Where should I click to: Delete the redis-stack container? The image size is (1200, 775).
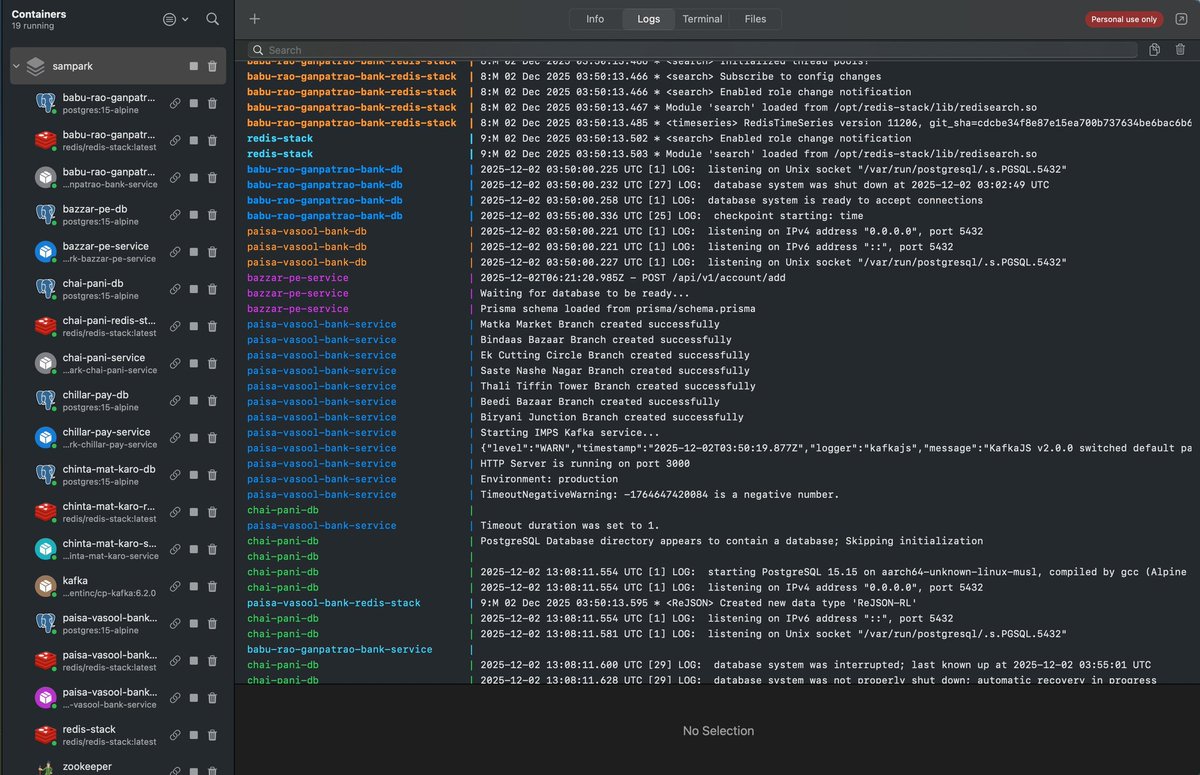pos(212,735)
